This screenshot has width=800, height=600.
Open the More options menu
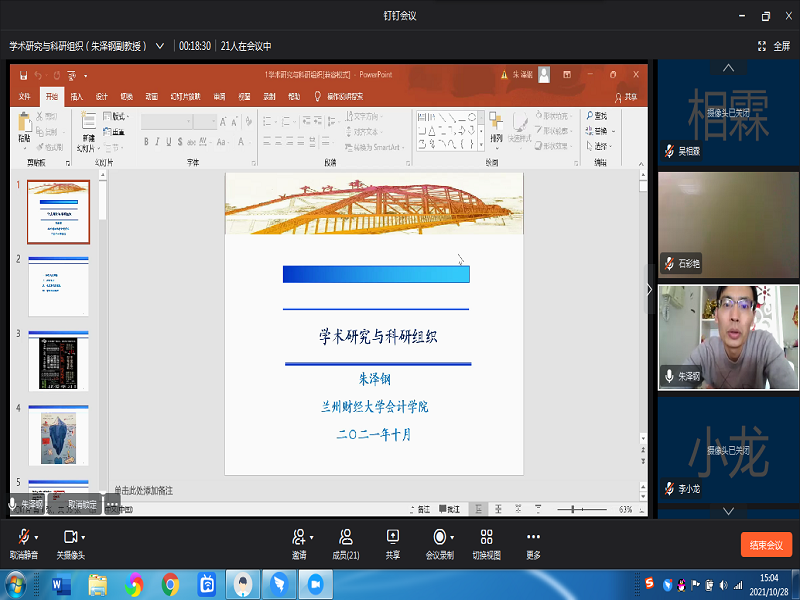[533, 538]
